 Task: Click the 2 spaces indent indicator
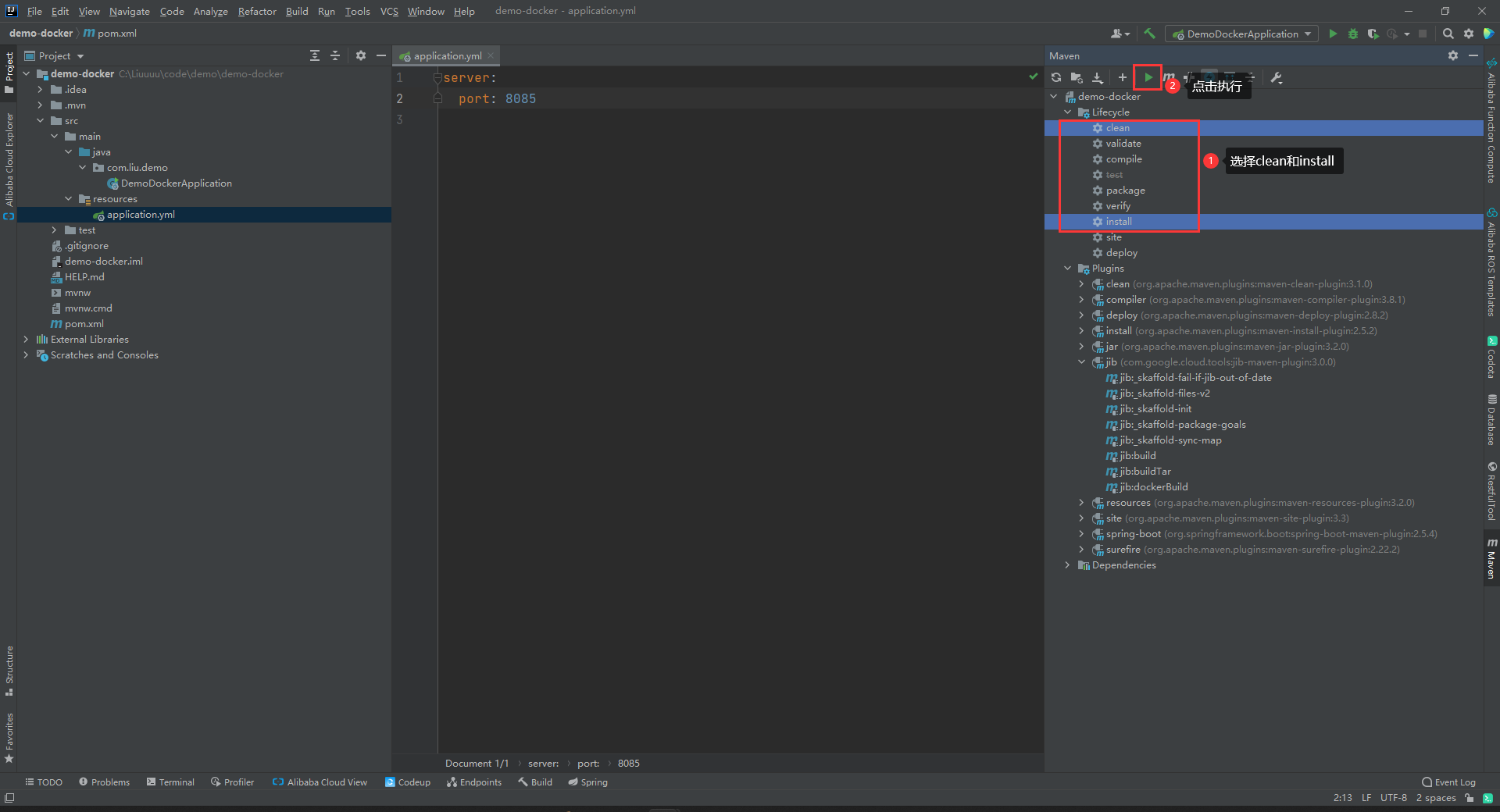(x=1436, y=797)
